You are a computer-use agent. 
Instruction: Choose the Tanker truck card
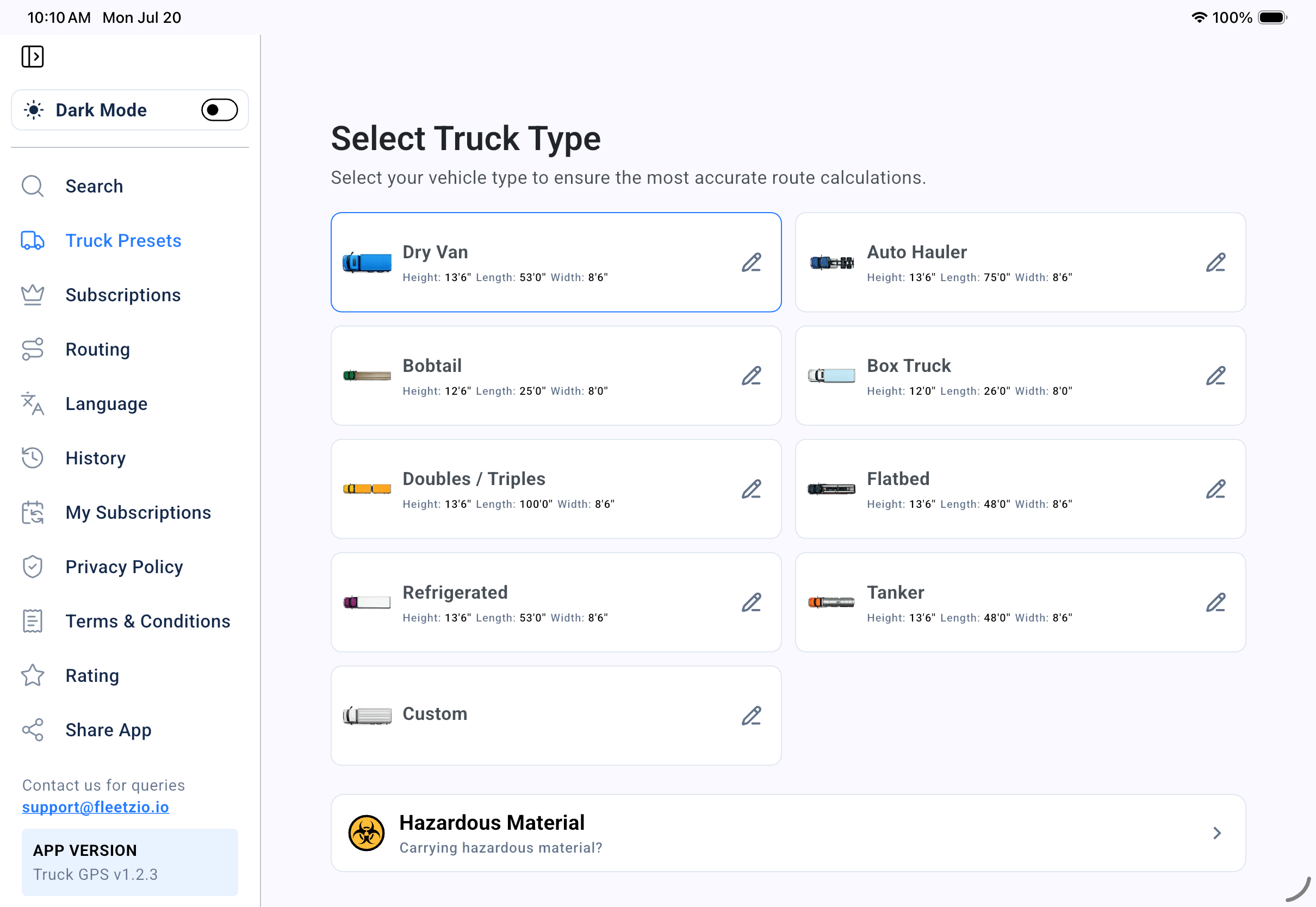[1021, 602]
